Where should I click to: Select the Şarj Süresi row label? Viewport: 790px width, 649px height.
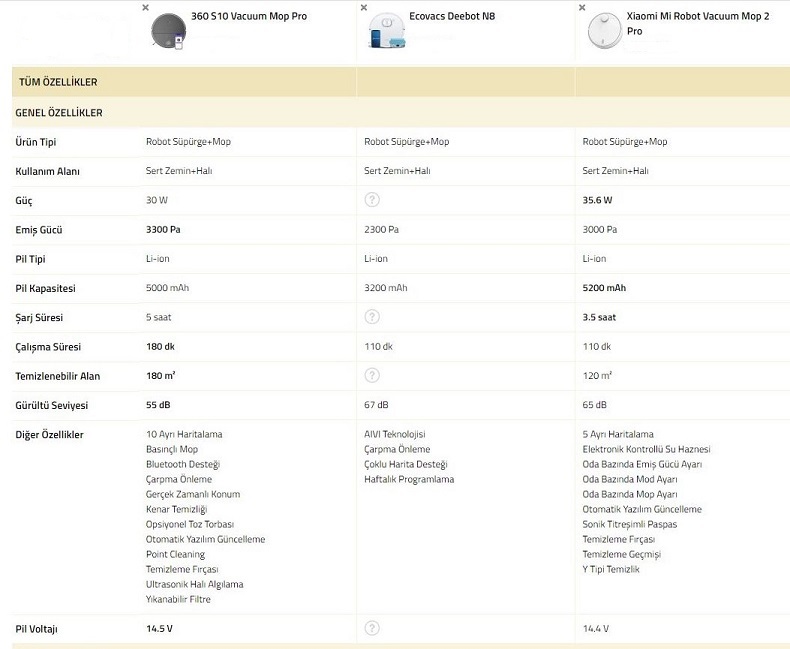[x=39, y=317]
